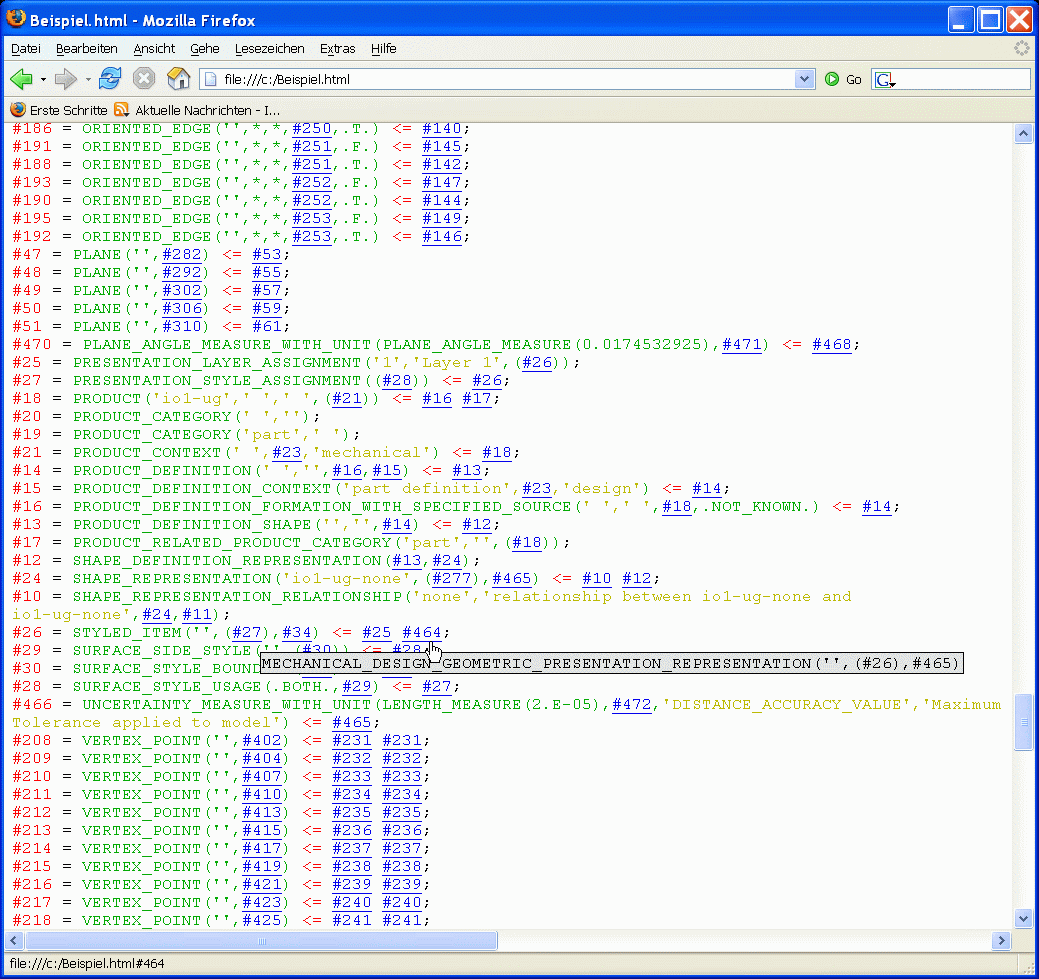Expand the Back history dropdown arrow
Screen dimensions: 1039x979
pyautogui.click(x=43, y=79)
